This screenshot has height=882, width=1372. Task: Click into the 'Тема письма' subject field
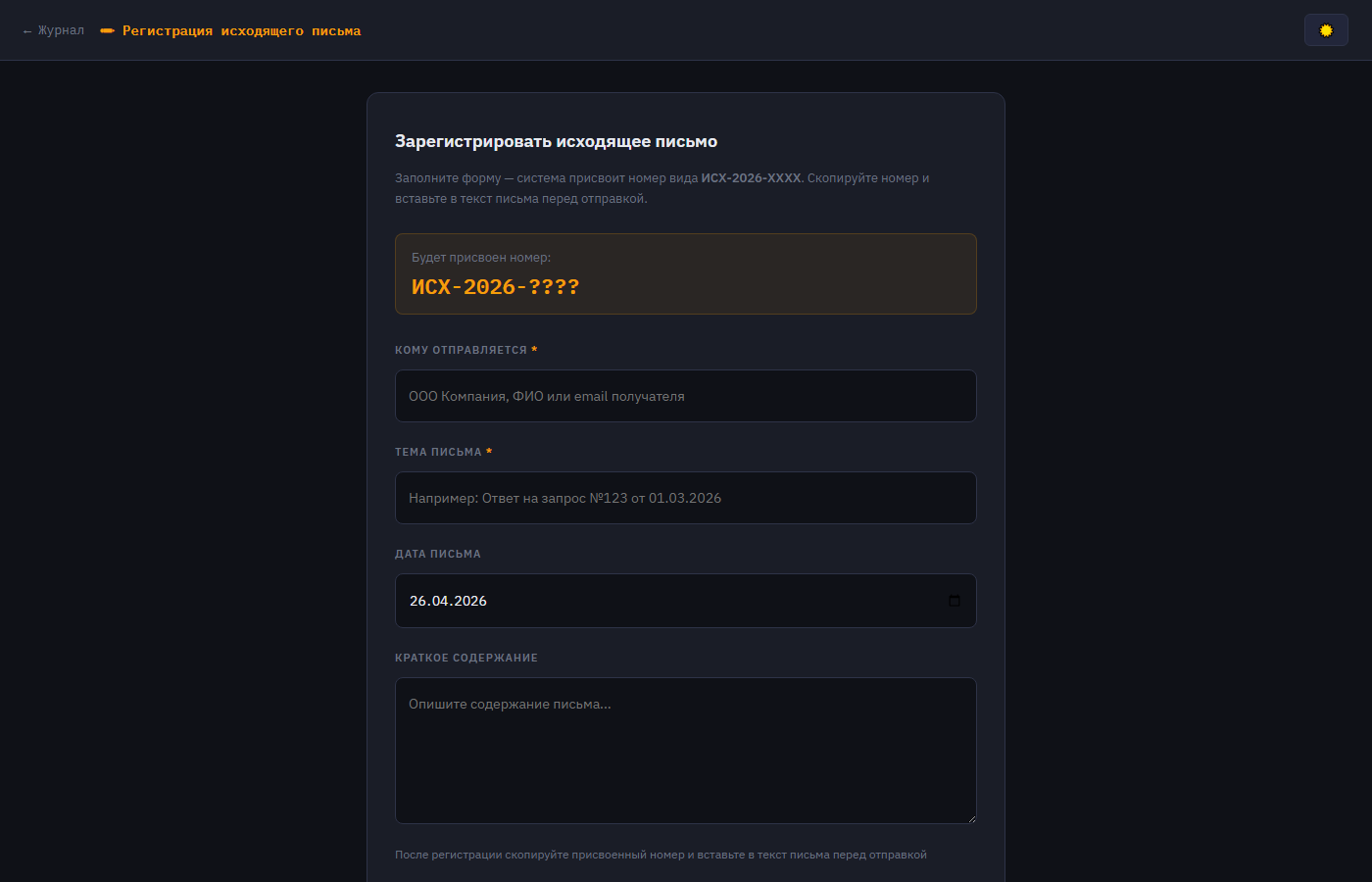point(686,498)
